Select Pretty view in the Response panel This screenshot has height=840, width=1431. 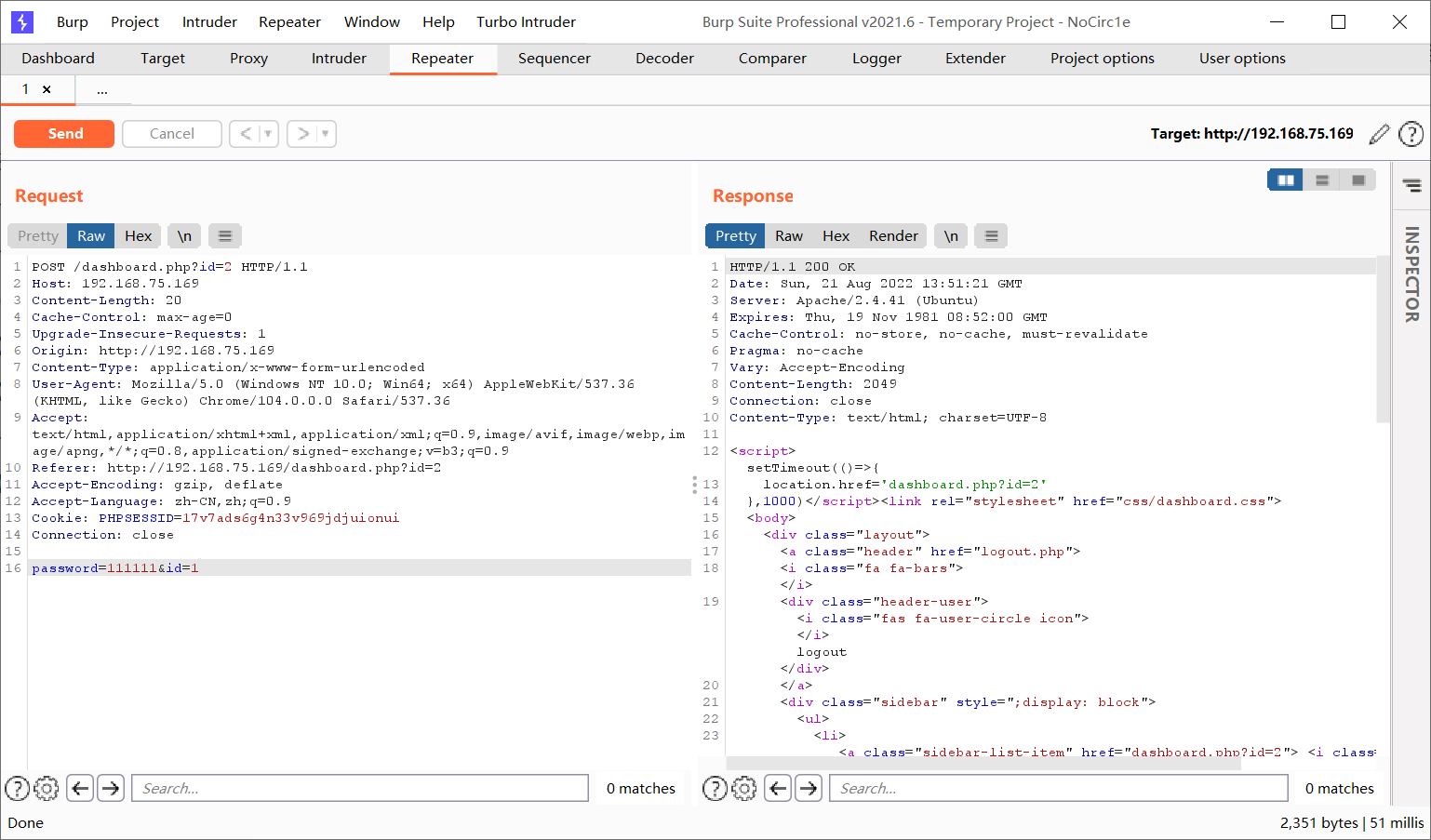736,236
